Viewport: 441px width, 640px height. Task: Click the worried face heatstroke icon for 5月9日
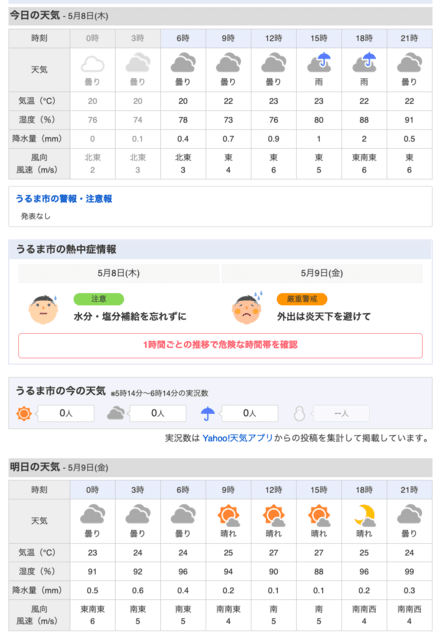pyautogui.click(x=247, y=308)
